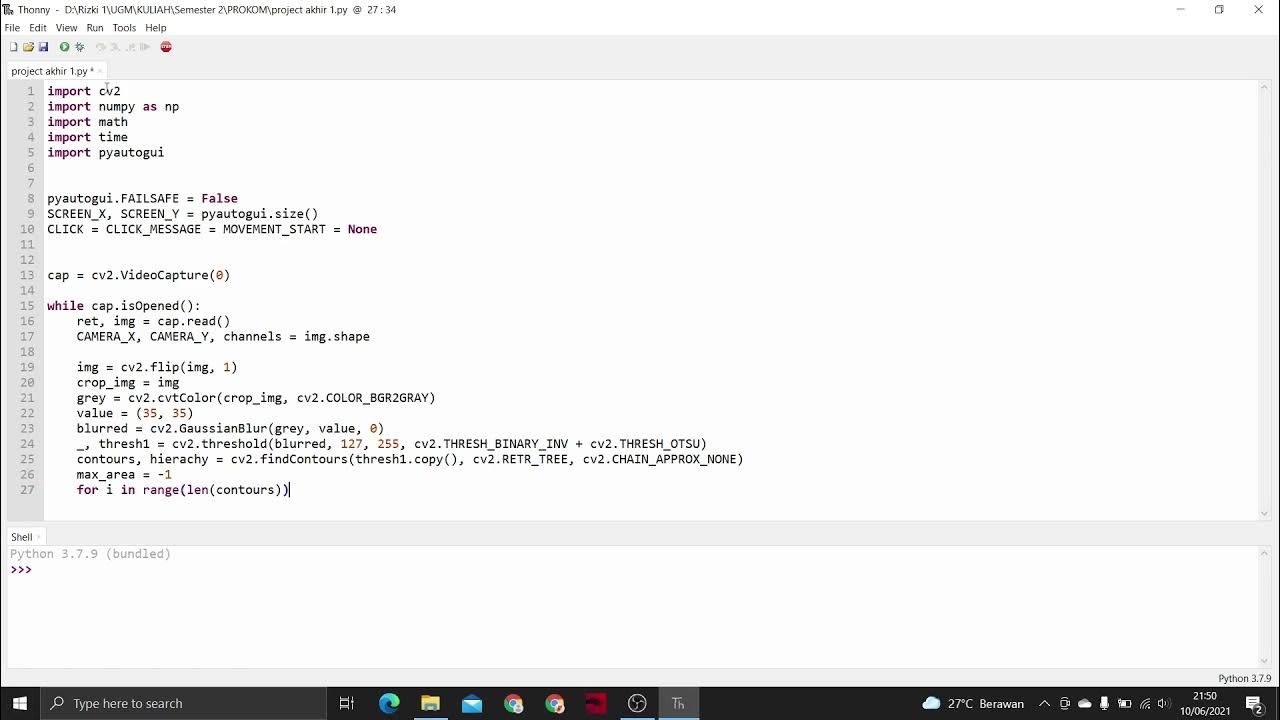1280x720 pixels.
Task: Open the File menu
Action: coord(12,28)
